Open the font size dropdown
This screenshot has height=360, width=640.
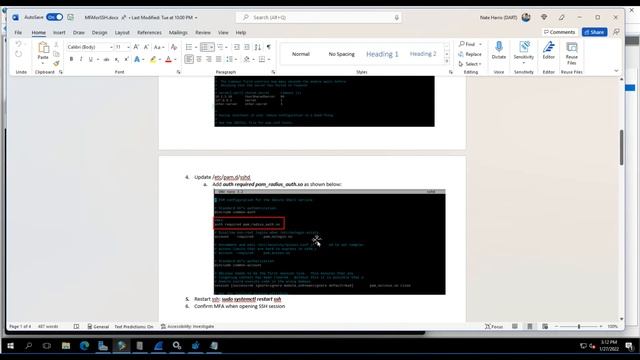(x=128, y=47)
